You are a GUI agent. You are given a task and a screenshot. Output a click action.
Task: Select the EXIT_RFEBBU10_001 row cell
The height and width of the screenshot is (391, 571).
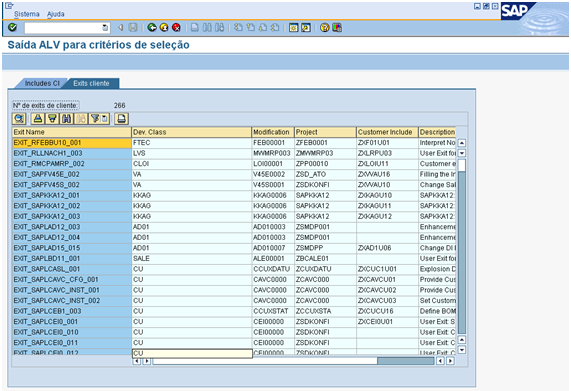pos(72,143)
